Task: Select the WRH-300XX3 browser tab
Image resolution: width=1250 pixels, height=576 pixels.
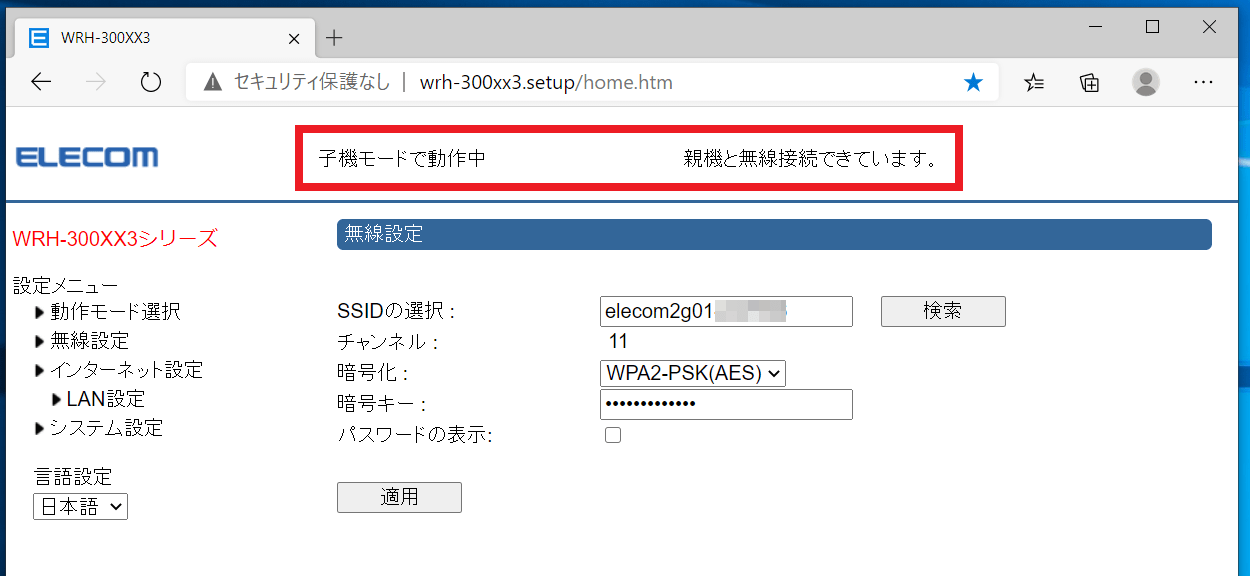Action: click(x=165, y=38)
